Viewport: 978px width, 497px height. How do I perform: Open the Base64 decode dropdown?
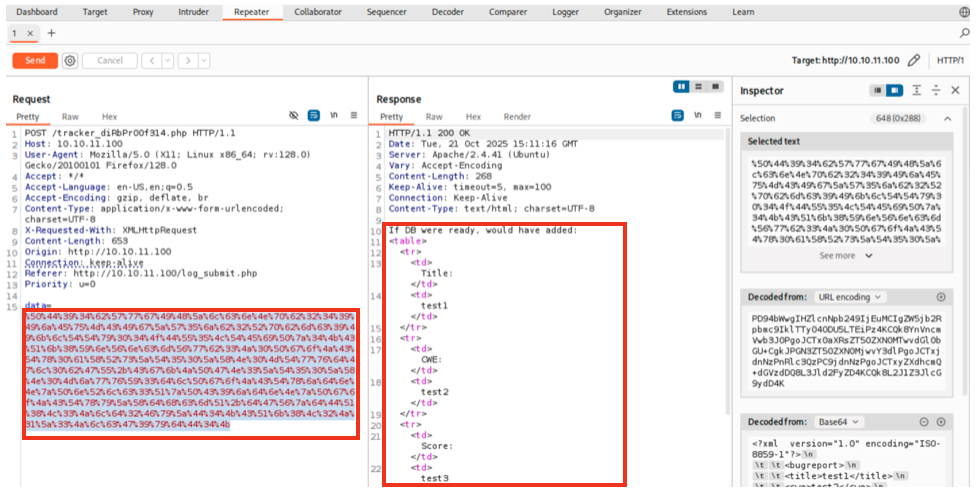(838, 422)
